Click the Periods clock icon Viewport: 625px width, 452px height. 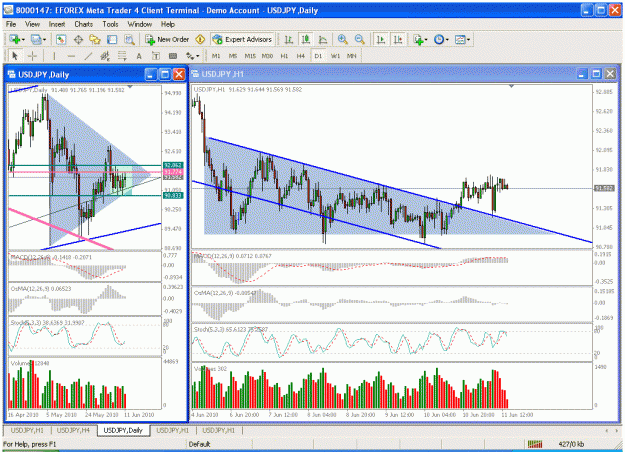(x=439, y=39)
